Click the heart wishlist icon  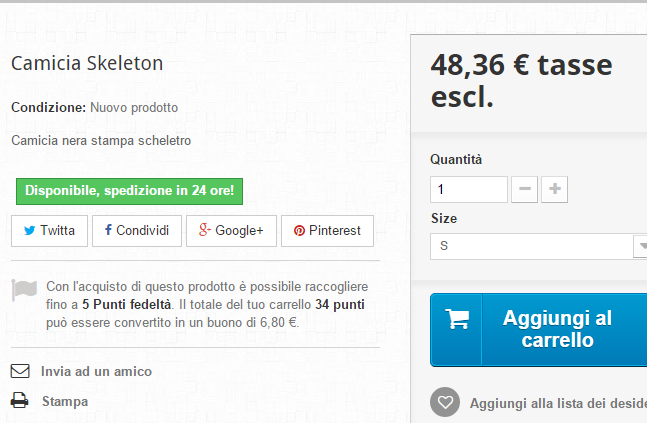pos(445,403)
